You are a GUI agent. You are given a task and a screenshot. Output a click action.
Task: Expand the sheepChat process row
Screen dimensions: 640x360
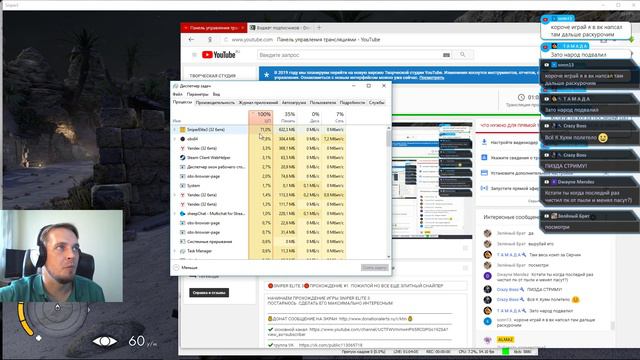coord(175,213)
